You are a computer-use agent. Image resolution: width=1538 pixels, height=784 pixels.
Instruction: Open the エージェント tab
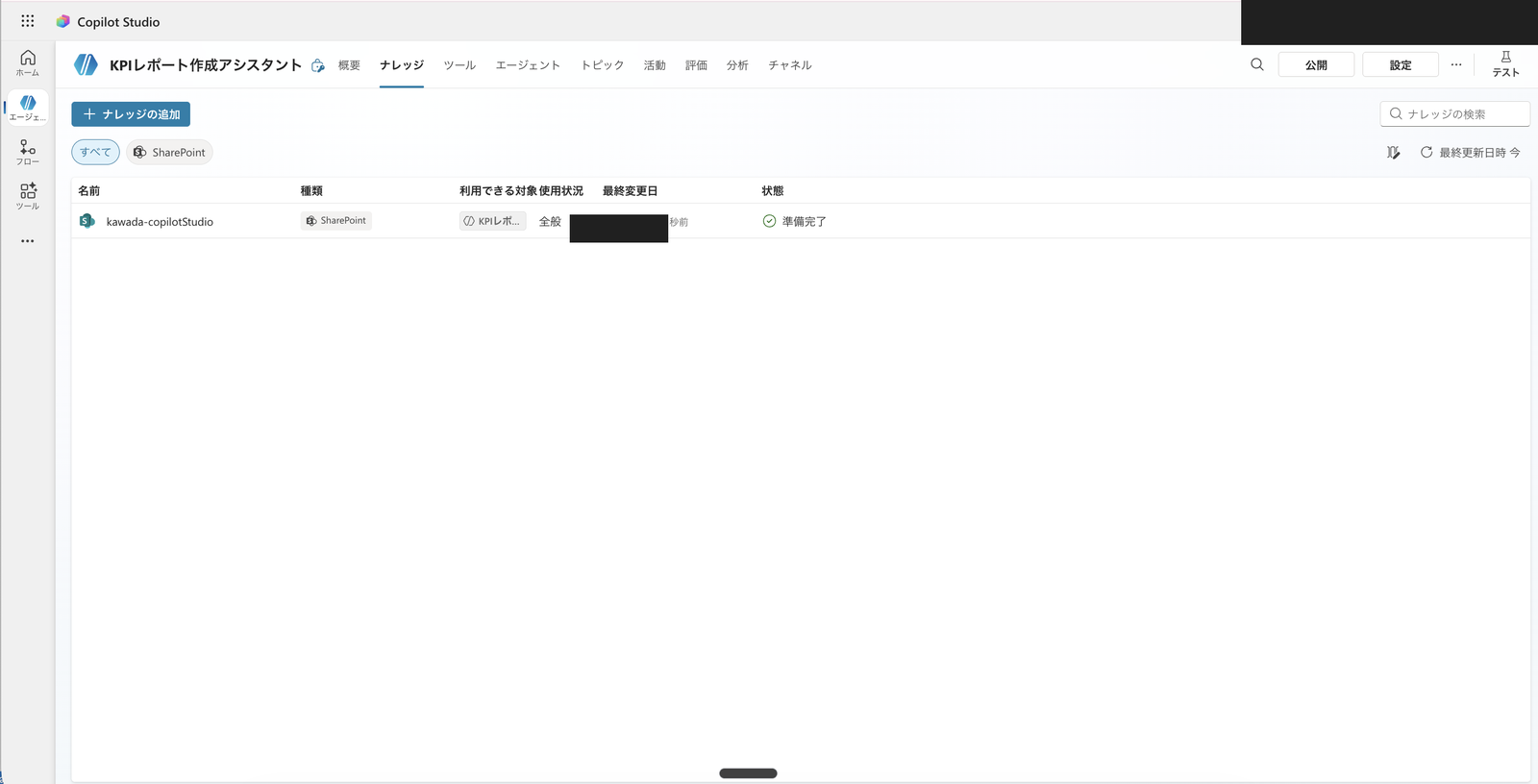pos(528,65)
